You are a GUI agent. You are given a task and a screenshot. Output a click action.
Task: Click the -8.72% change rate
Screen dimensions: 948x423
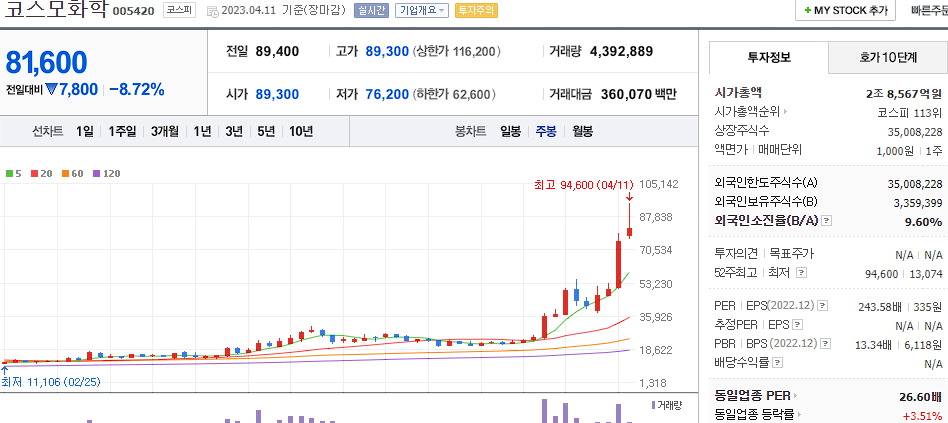click(x=137, y=90)
